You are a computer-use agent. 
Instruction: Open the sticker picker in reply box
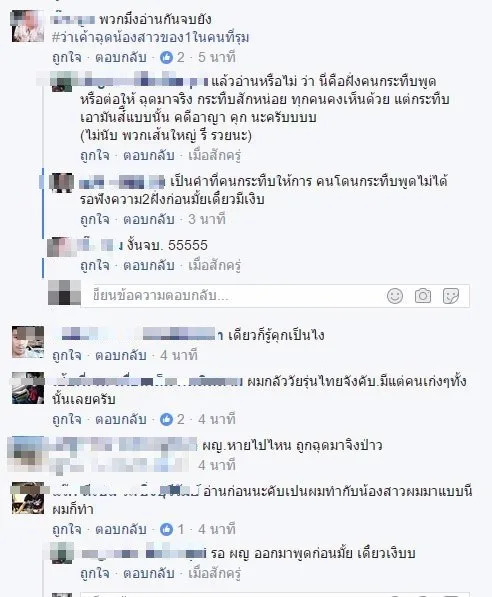point(450,296)
